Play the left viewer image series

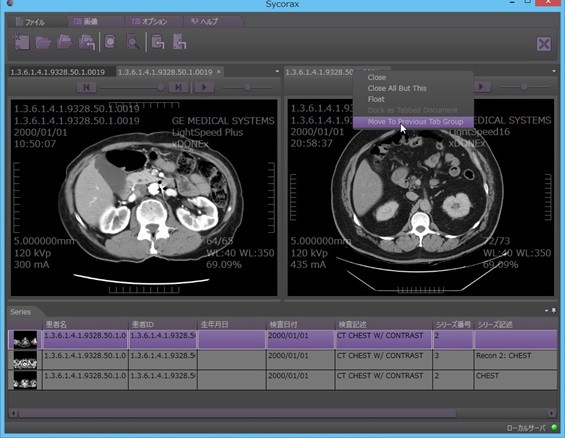204,88
